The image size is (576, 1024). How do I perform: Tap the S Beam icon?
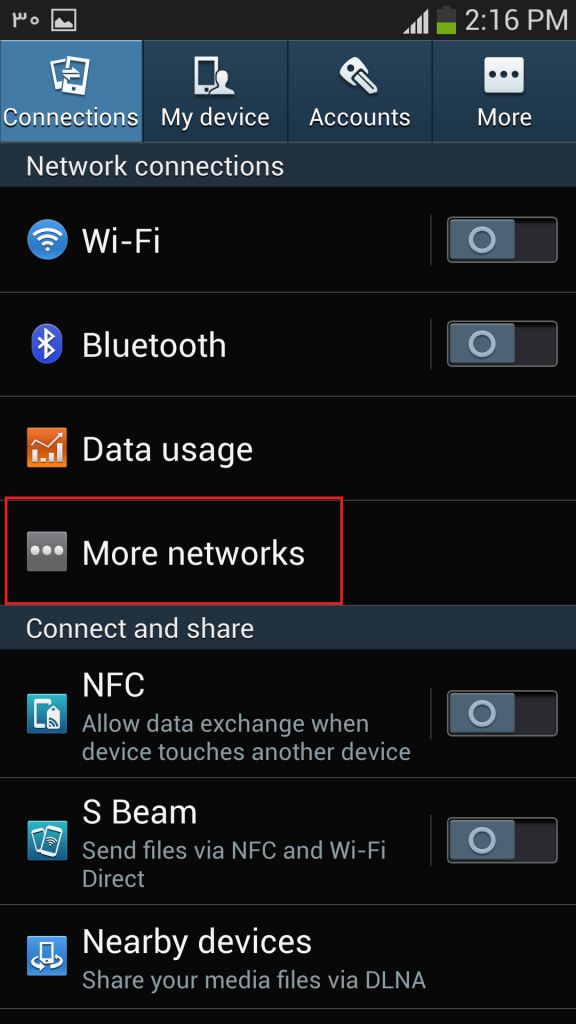click(47, 840)
